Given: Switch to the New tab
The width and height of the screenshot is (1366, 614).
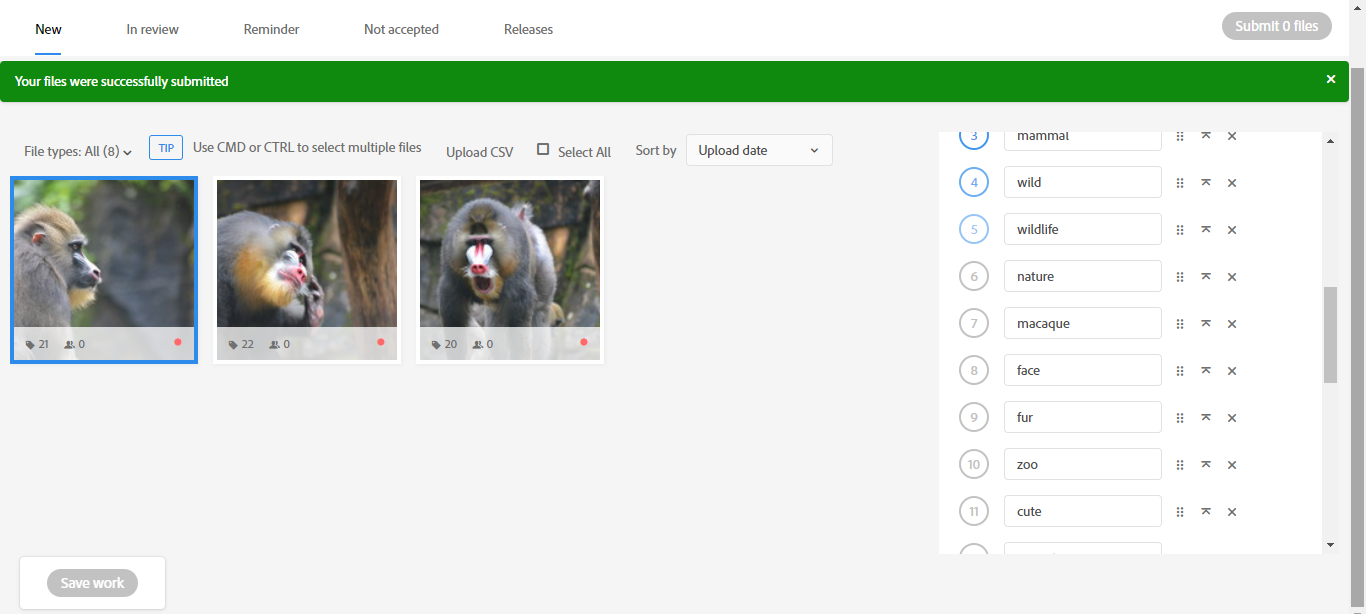Looking at the screenshot, I should pos(48,29).
